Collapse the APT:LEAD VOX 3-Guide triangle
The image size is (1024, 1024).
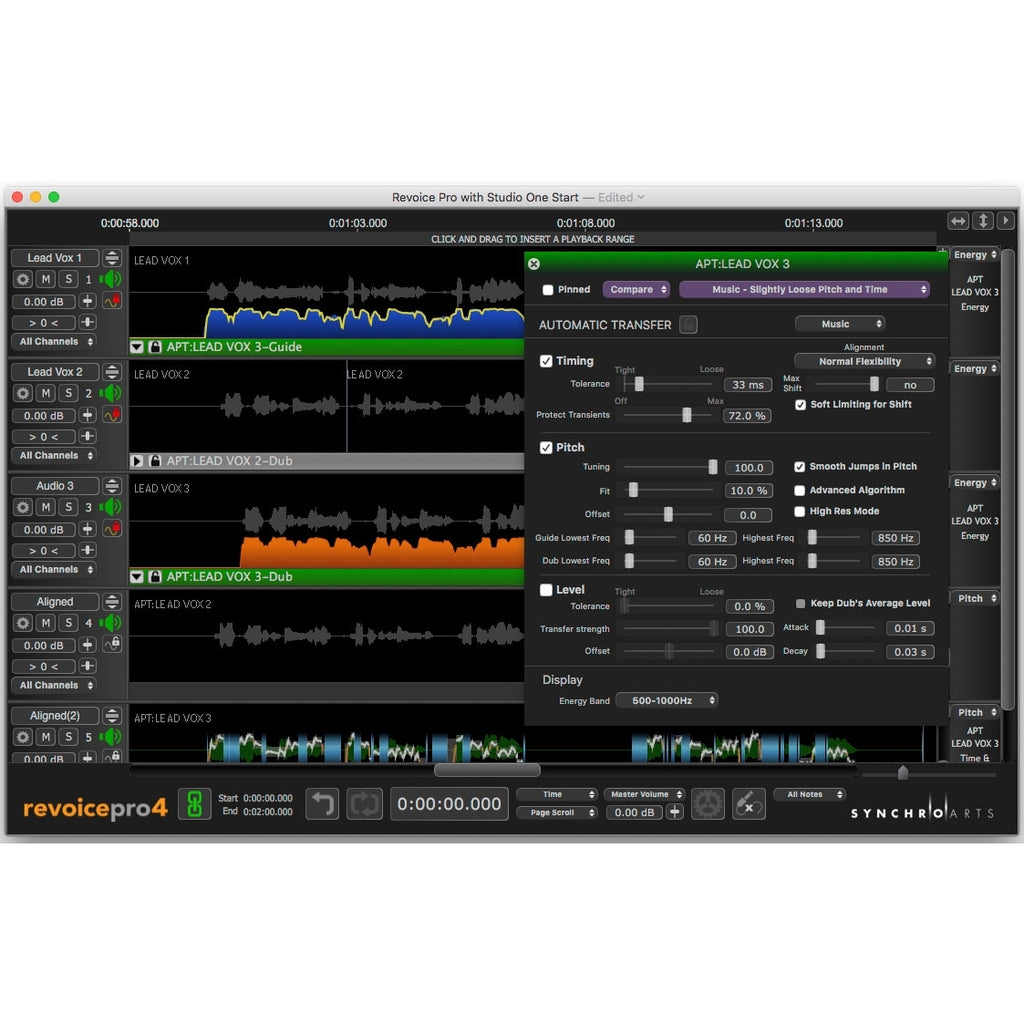(x=136, y=347)
